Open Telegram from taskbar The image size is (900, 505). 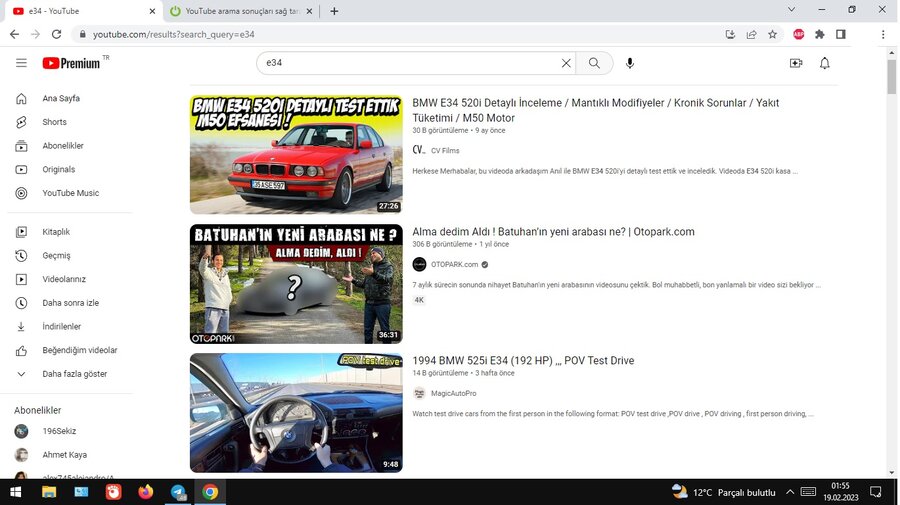(x=178, y=492)
